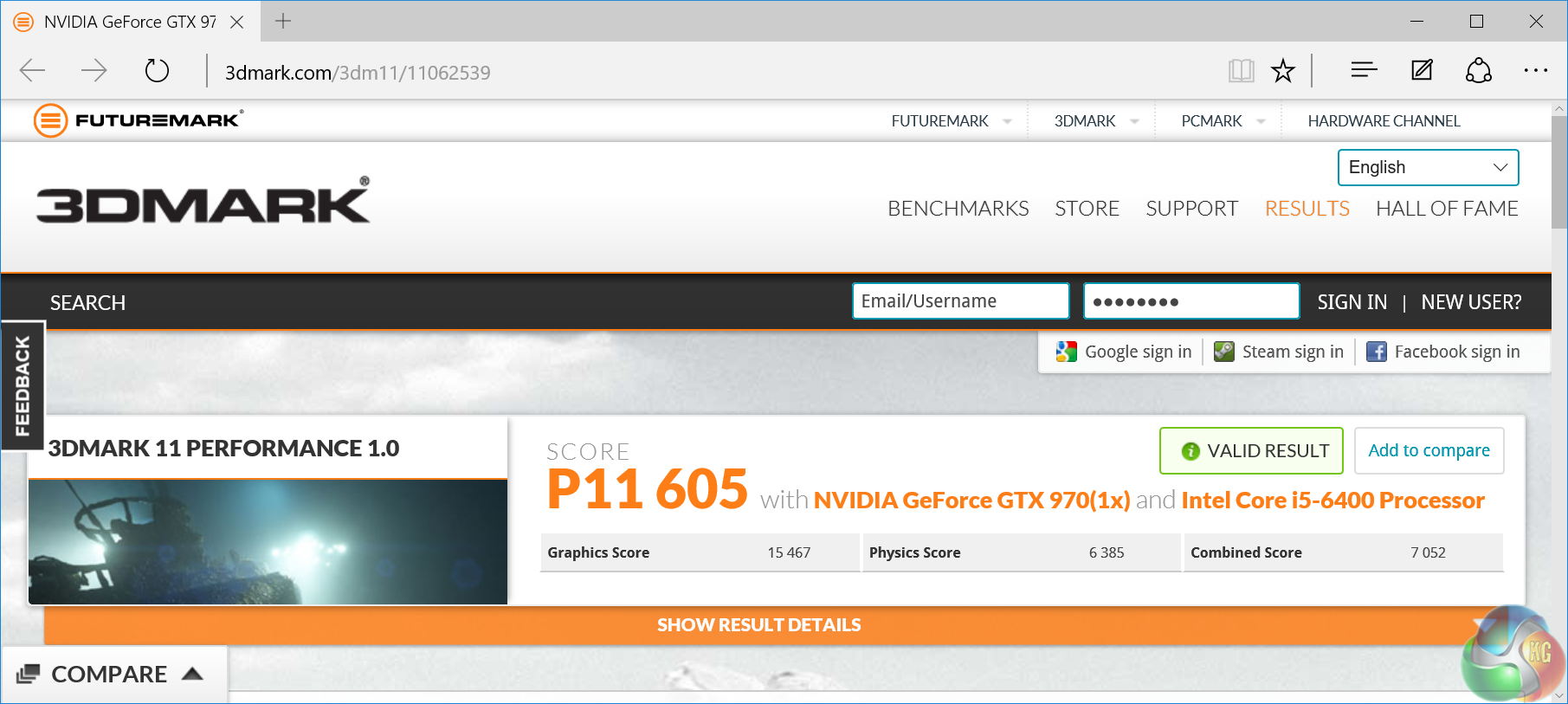Add page to favorites with star icon
The height and width of the screenshot is (704, 1568).
(1283, 70)
